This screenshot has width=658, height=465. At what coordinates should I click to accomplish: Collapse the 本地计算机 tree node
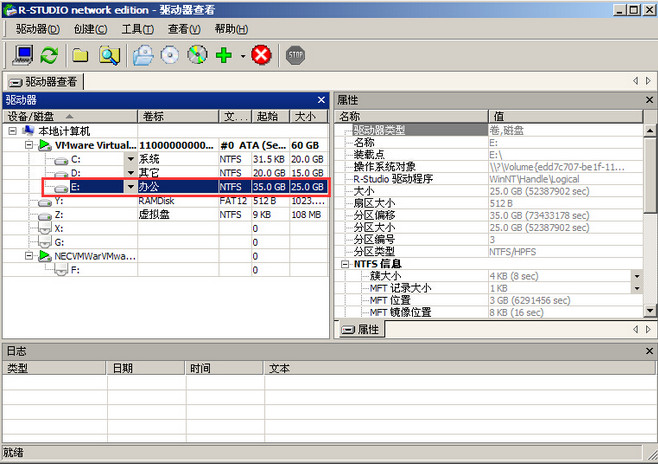point(13,131)
